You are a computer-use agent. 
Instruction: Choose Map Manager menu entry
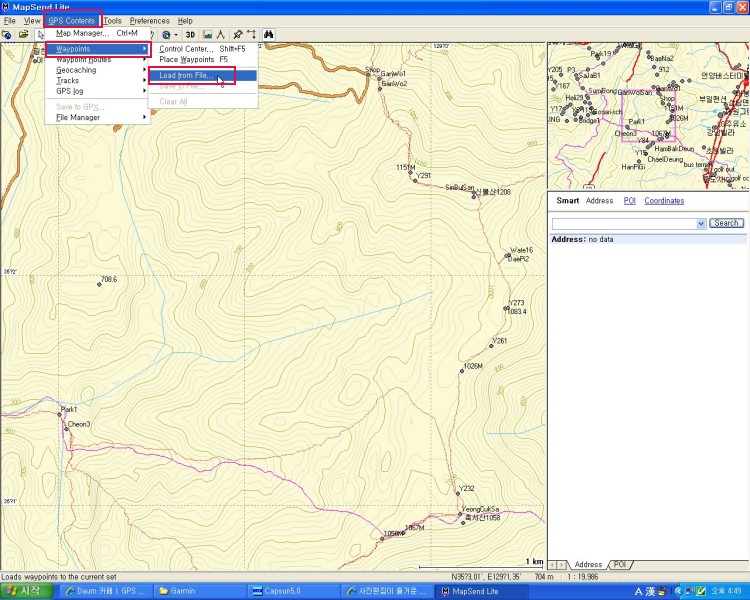[x=97, y=33]
